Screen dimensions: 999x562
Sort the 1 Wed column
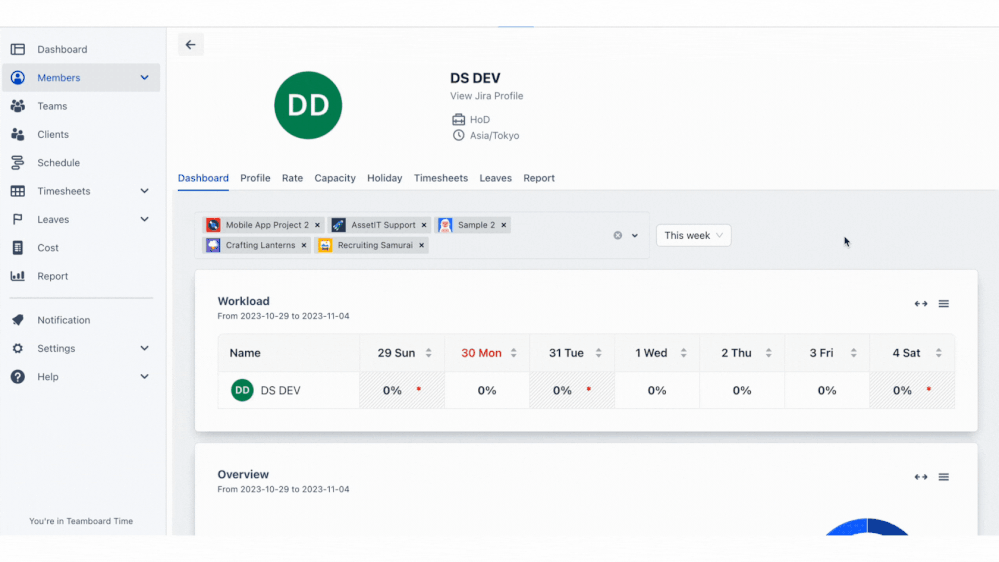click(684, 353)
